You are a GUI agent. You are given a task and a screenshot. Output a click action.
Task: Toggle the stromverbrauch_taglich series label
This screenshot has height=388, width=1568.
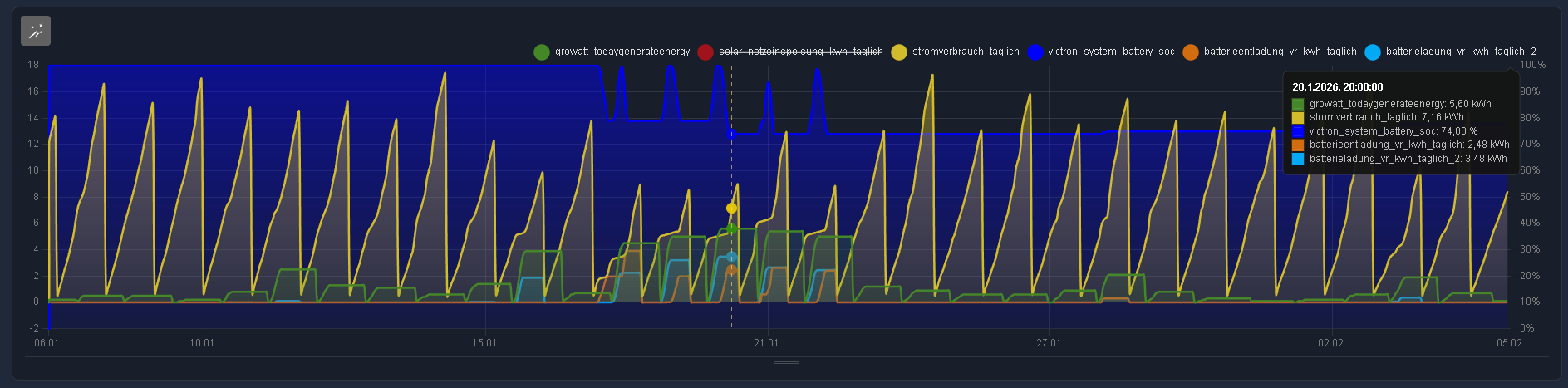pos(965,52)
